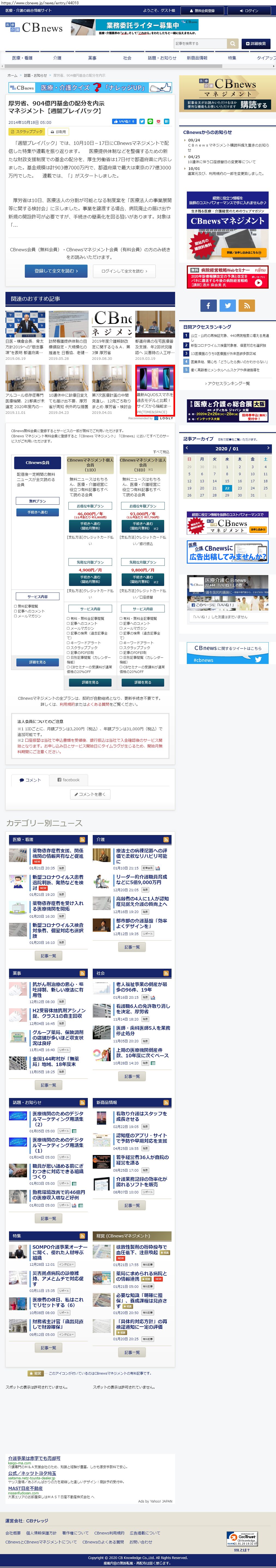
Task: Click the コメントを書く button
Action: click(x=91, y=794)
